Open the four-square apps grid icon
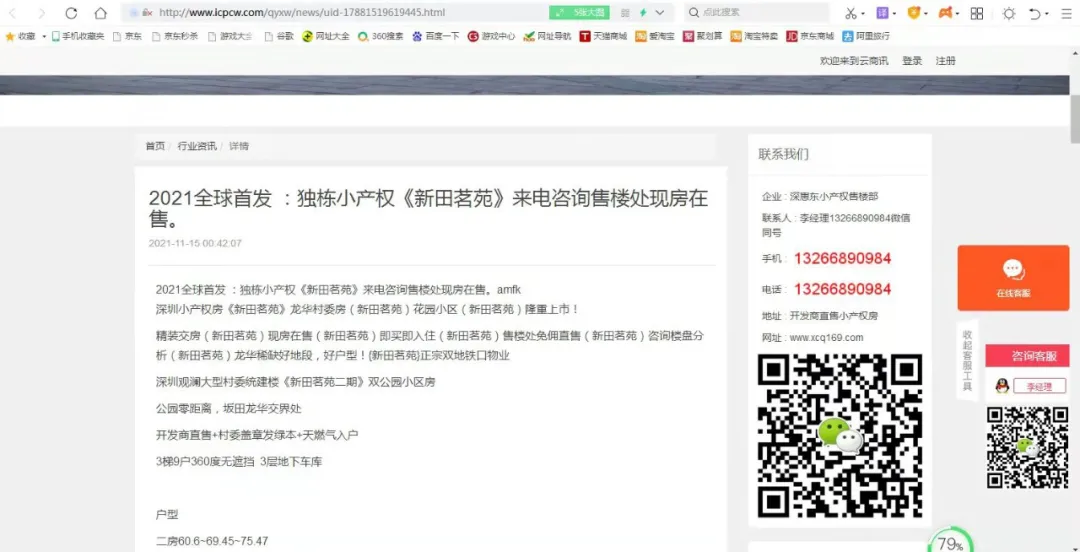The width and height of the screenshot is (1080, 552). [x=977, y=13]
